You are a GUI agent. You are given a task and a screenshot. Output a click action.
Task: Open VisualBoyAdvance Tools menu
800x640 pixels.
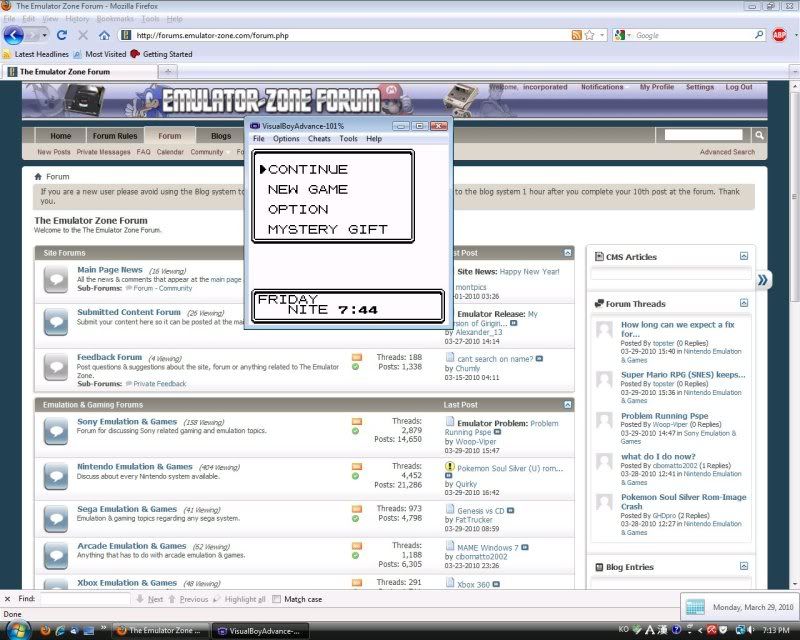[348, 139]
